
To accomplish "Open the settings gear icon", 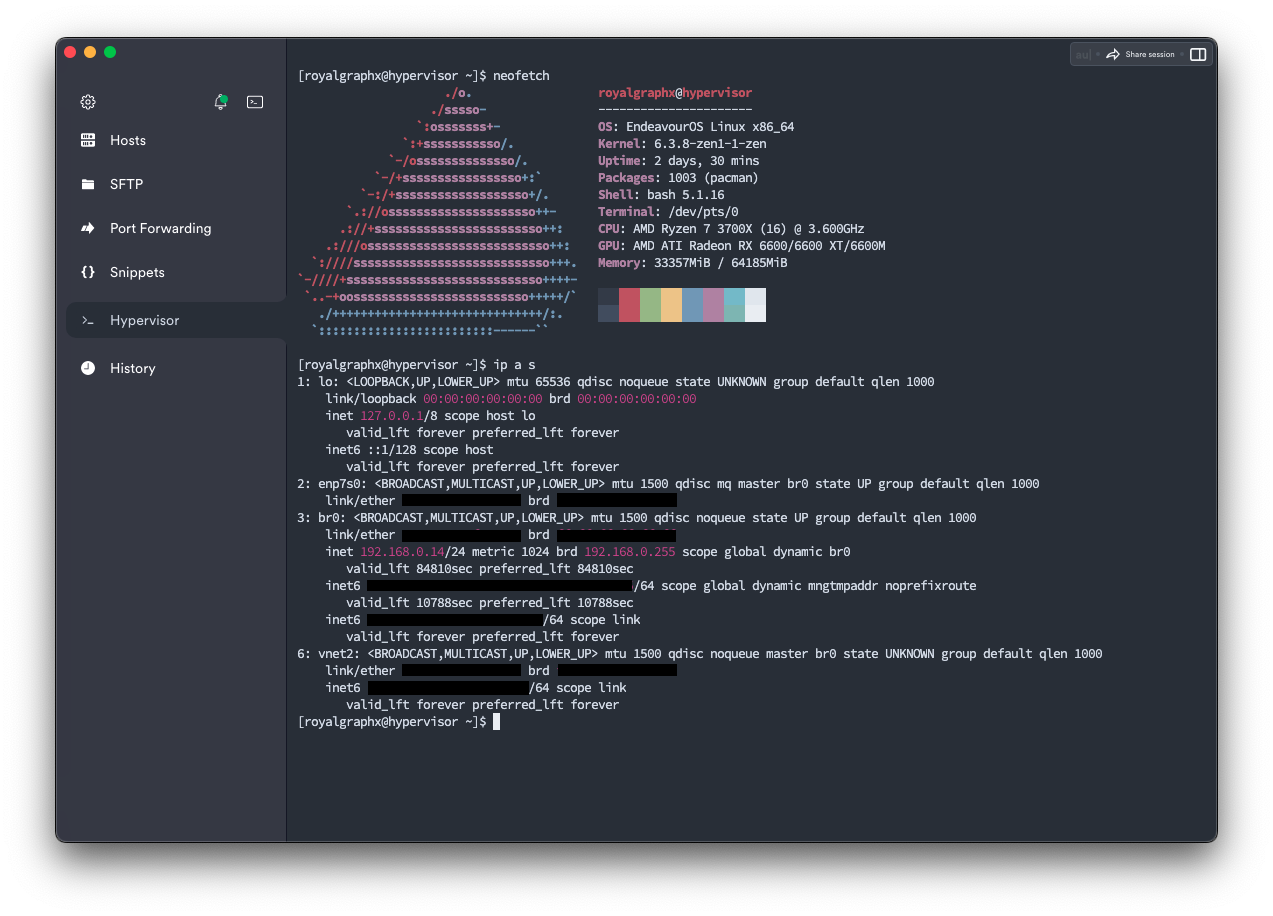I will (88, 102).
